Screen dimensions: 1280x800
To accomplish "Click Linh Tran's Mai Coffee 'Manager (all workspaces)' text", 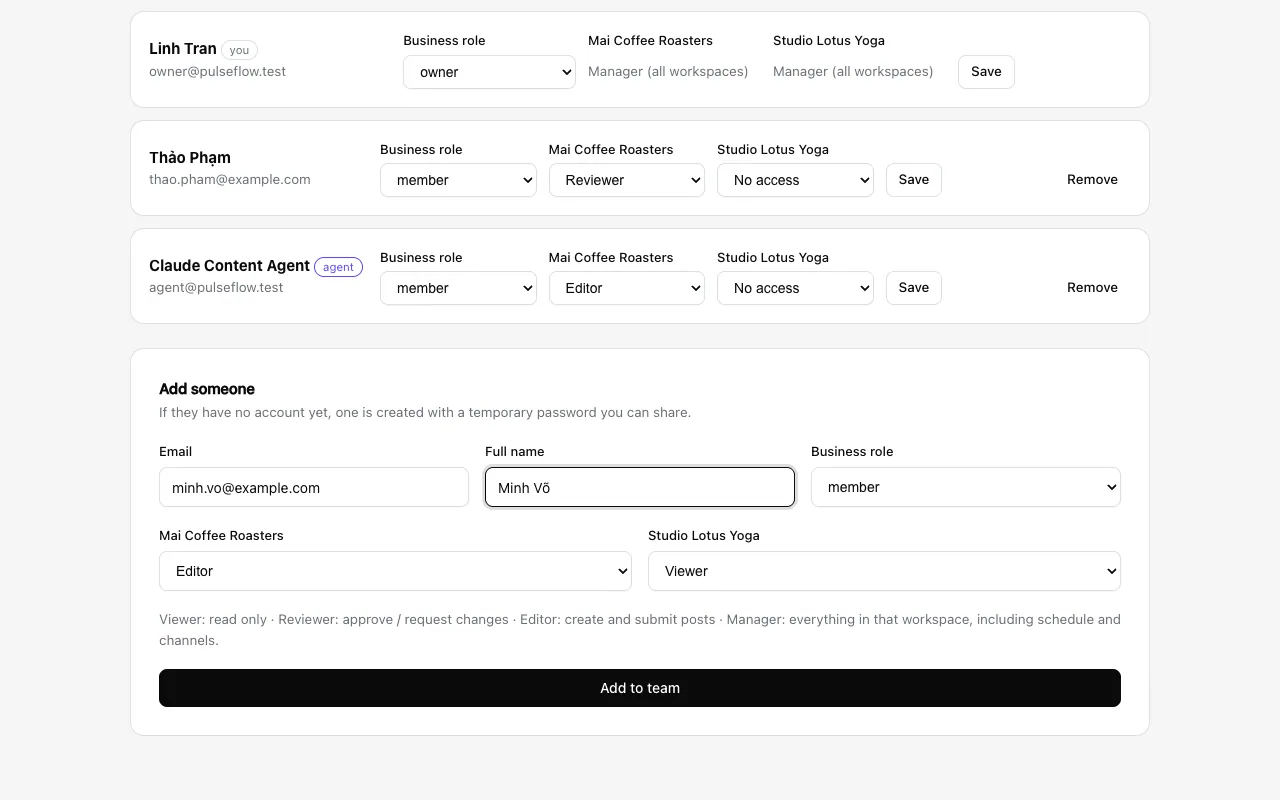I will (668, 72).
